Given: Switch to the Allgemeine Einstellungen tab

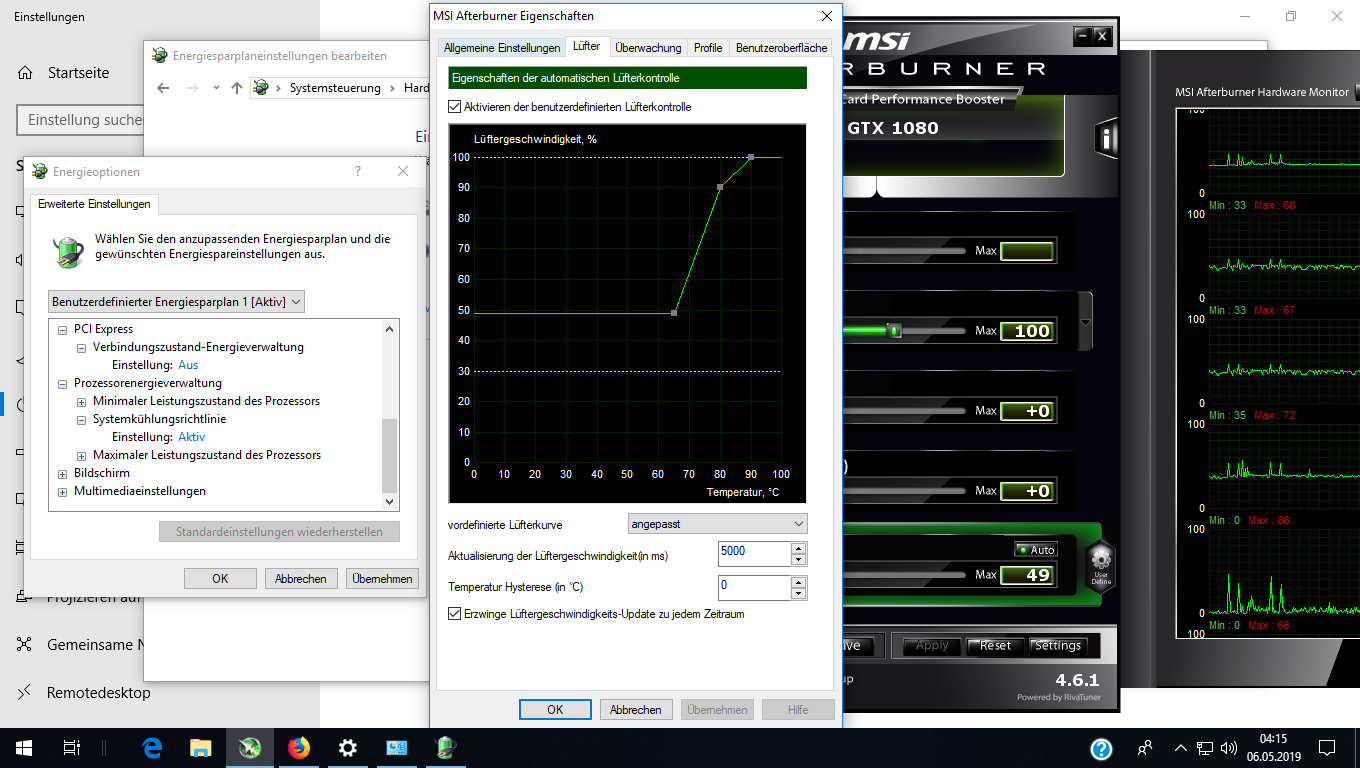Looking at the screenshot, I should tap(502, 48).
